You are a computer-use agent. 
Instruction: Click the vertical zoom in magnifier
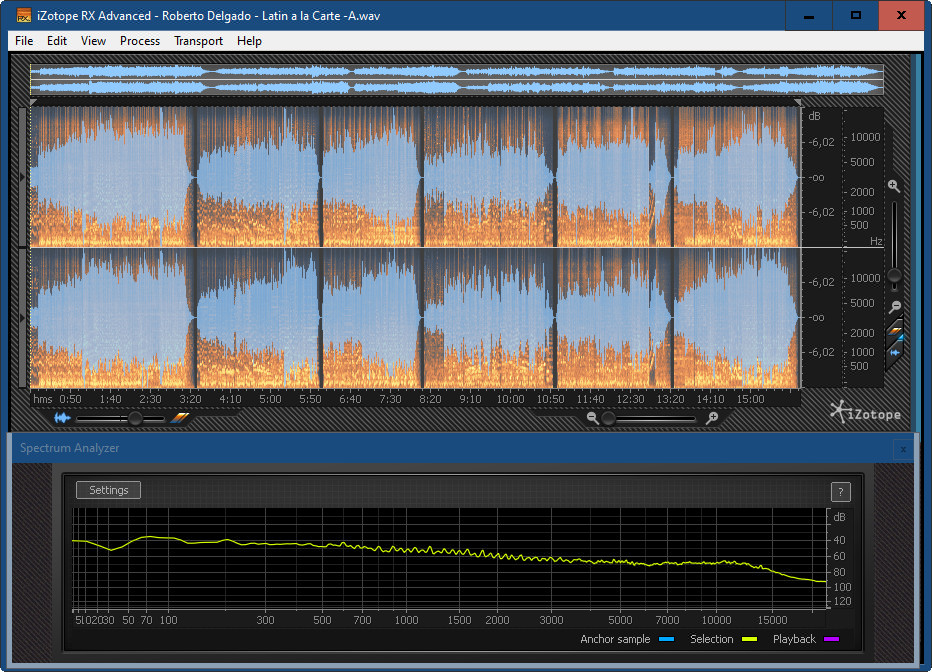coord(894,186)
